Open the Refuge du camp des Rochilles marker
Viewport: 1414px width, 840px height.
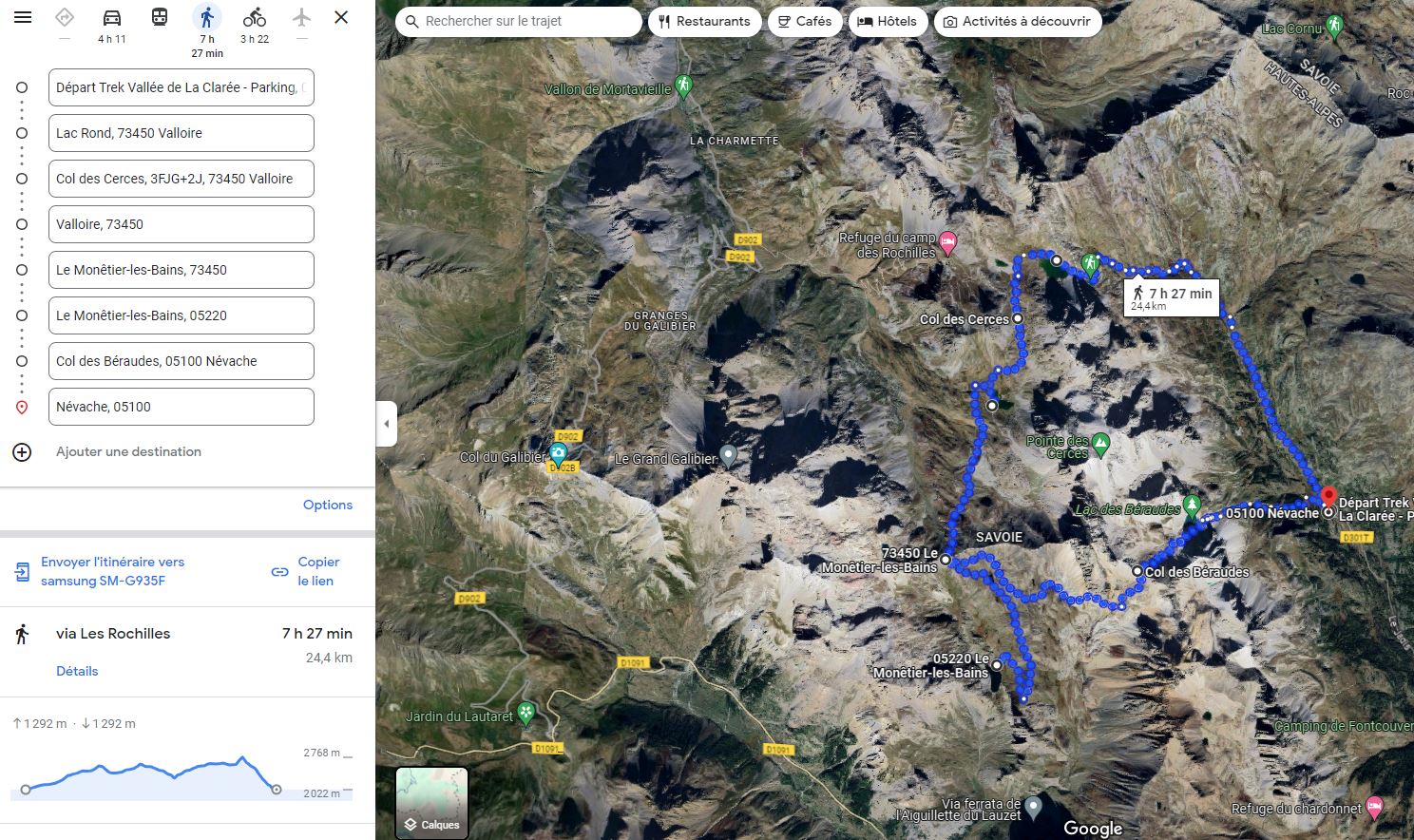click(x=947, y=244)
